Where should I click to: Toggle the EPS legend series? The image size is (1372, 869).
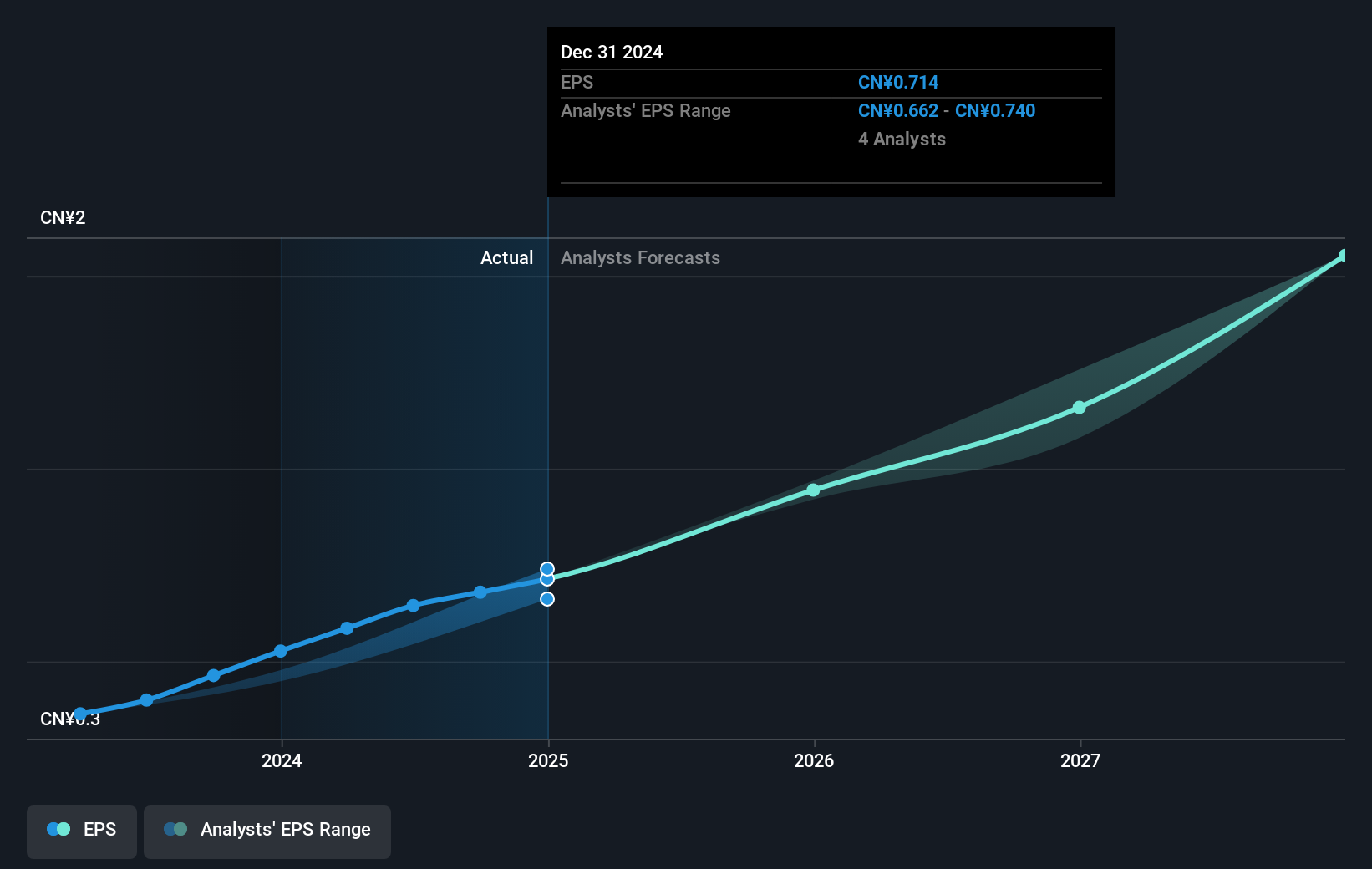82,831
